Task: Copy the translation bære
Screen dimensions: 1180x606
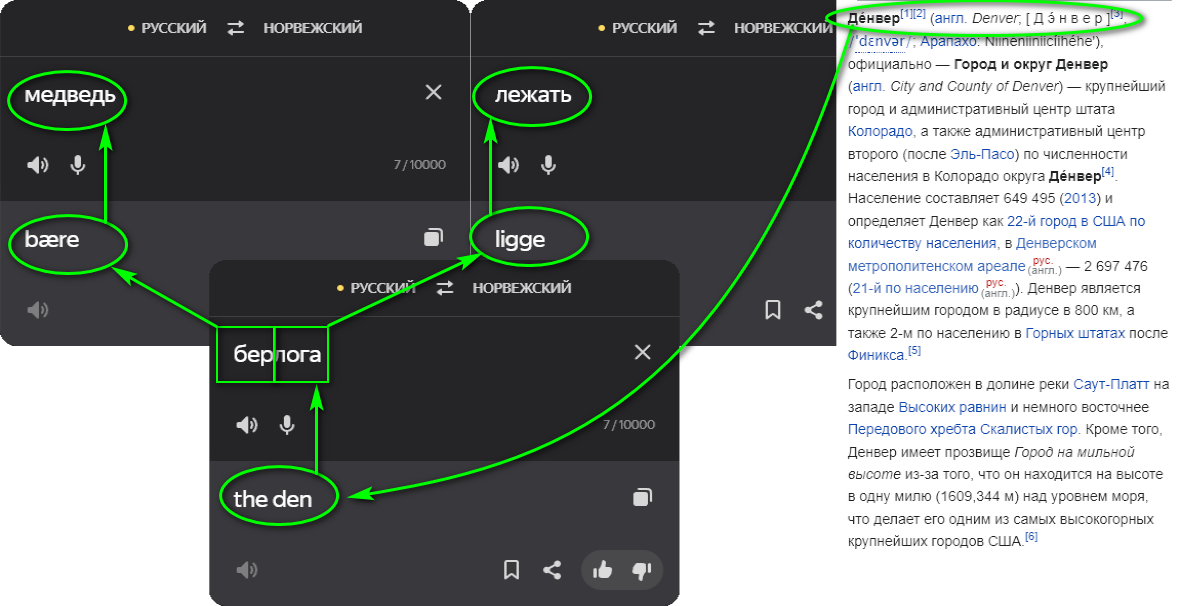Action: pyautogui.click(x=433, y=237)
